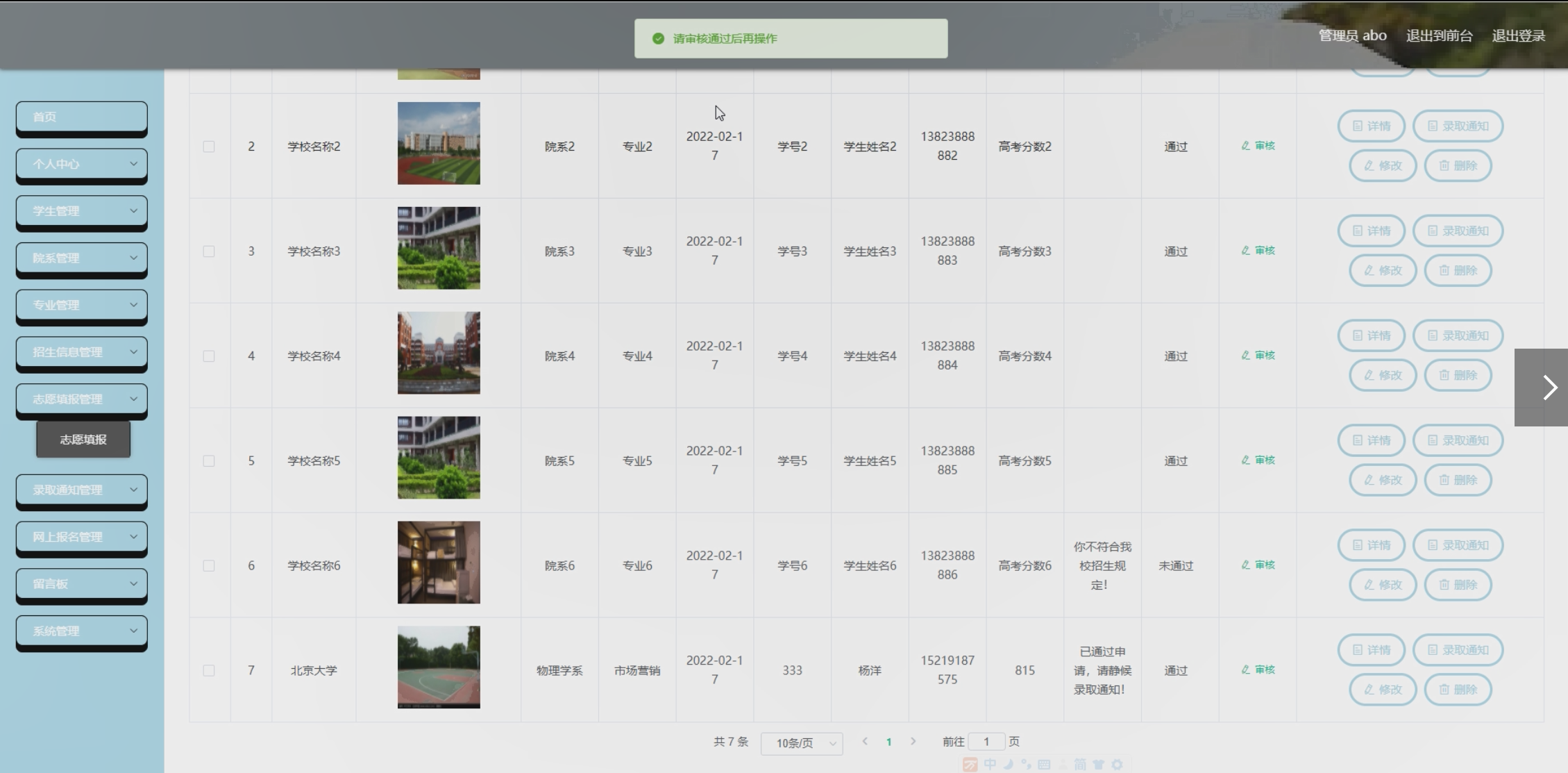Click the 前往 page number input field

click(x=986, y=742)
